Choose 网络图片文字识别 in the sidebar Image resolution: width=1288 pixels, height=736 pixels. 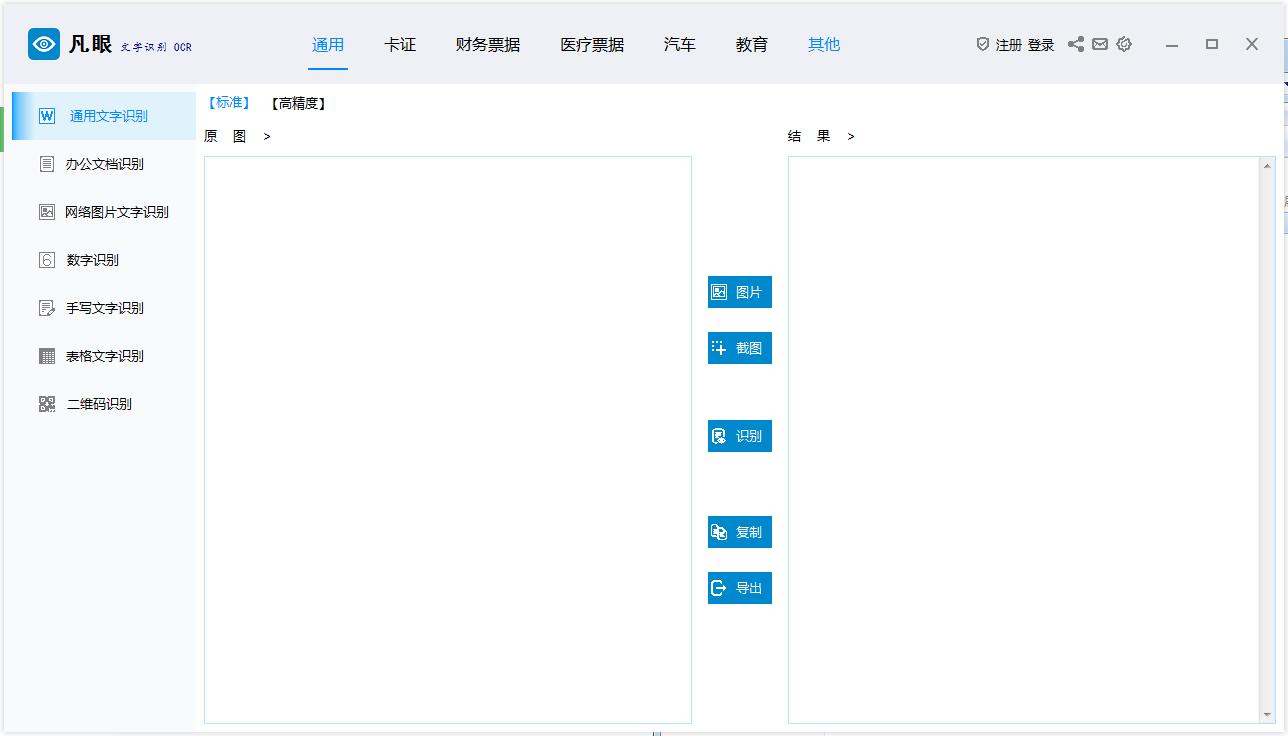tap(104, 212)
